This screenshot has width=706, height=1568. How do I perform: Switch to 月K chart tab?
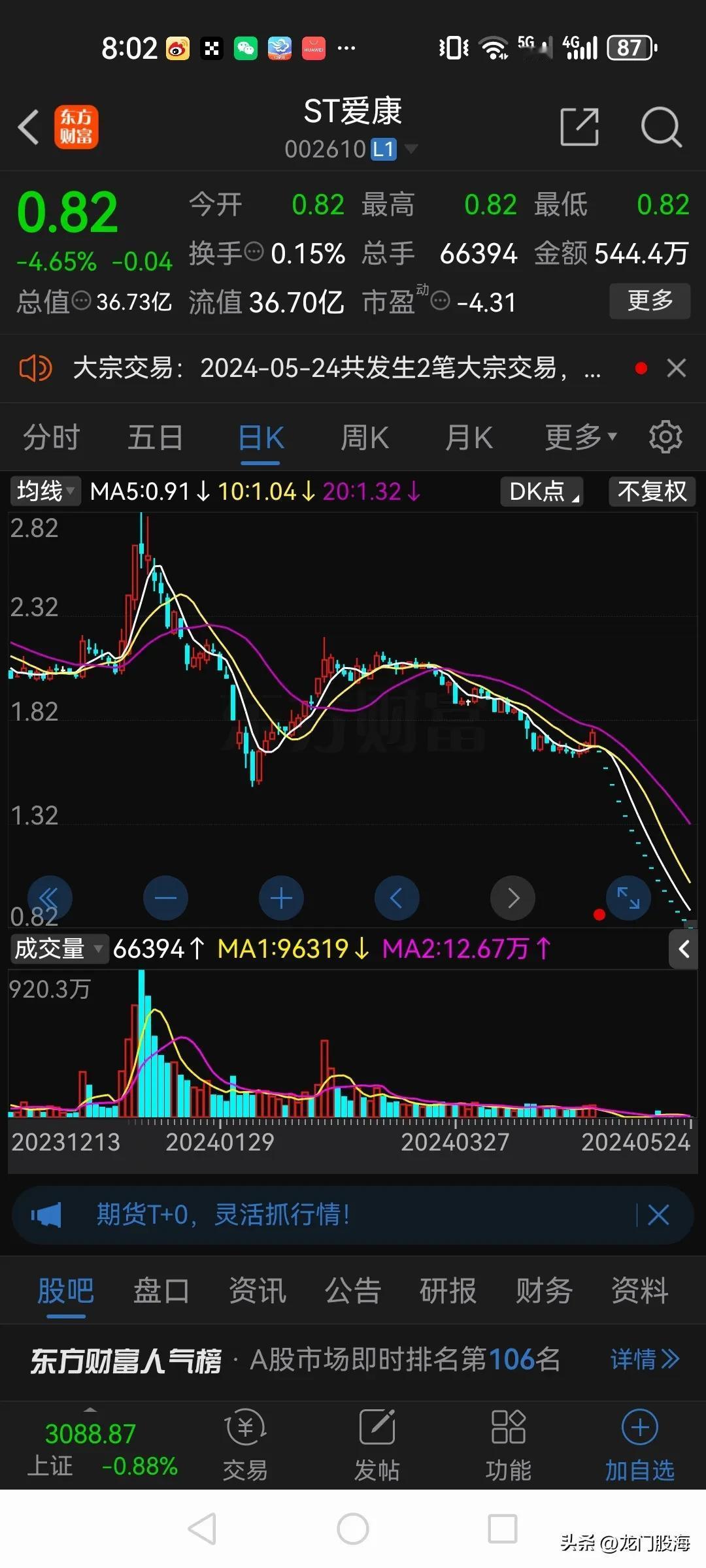(x=469, y=437)
